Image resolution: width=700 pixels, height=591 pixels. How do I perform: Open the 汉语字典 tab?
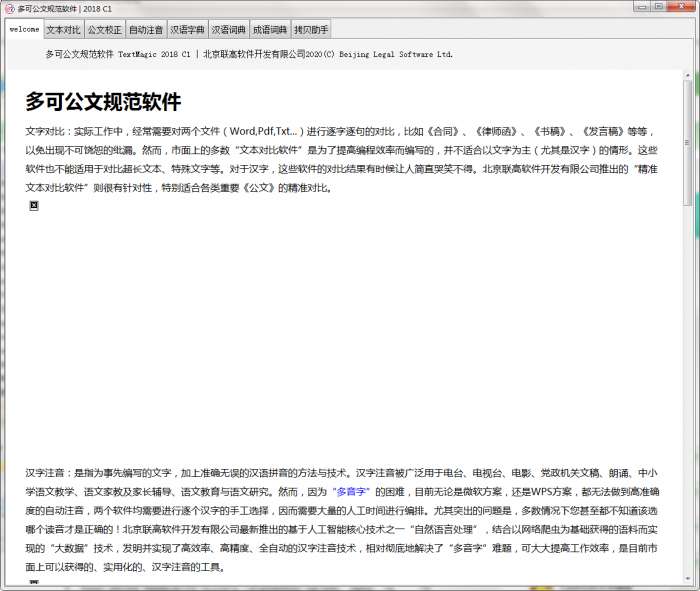[187, 30]
